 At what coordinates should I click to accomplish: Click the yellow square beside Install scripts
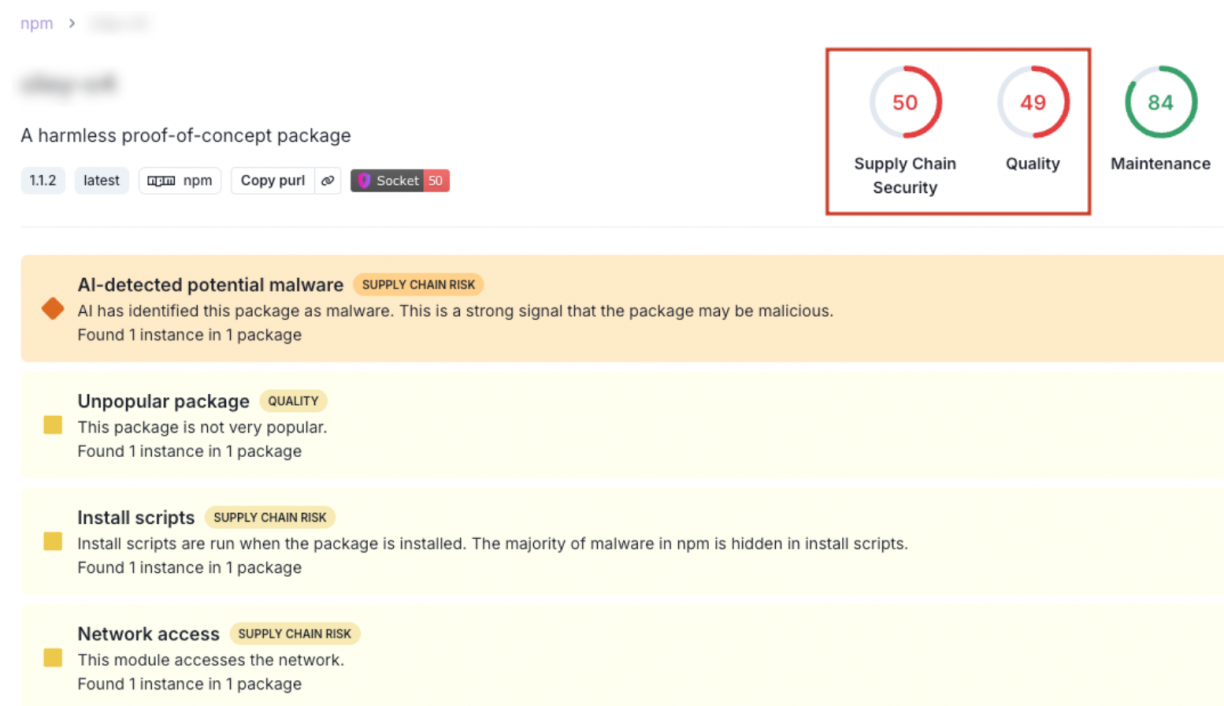(53, 542)
